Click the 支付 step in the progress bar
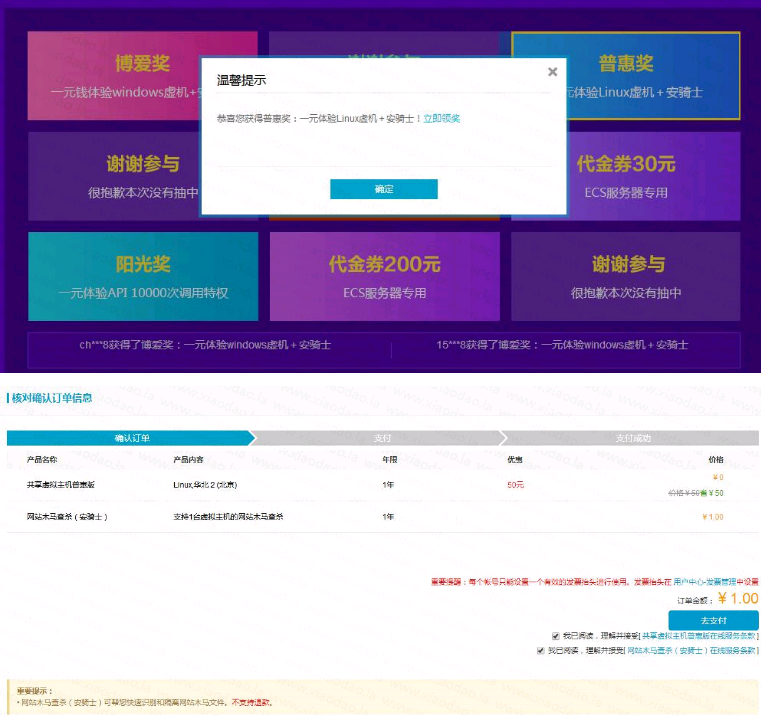The width and height of the screenshot is (761, 716). 382,438
